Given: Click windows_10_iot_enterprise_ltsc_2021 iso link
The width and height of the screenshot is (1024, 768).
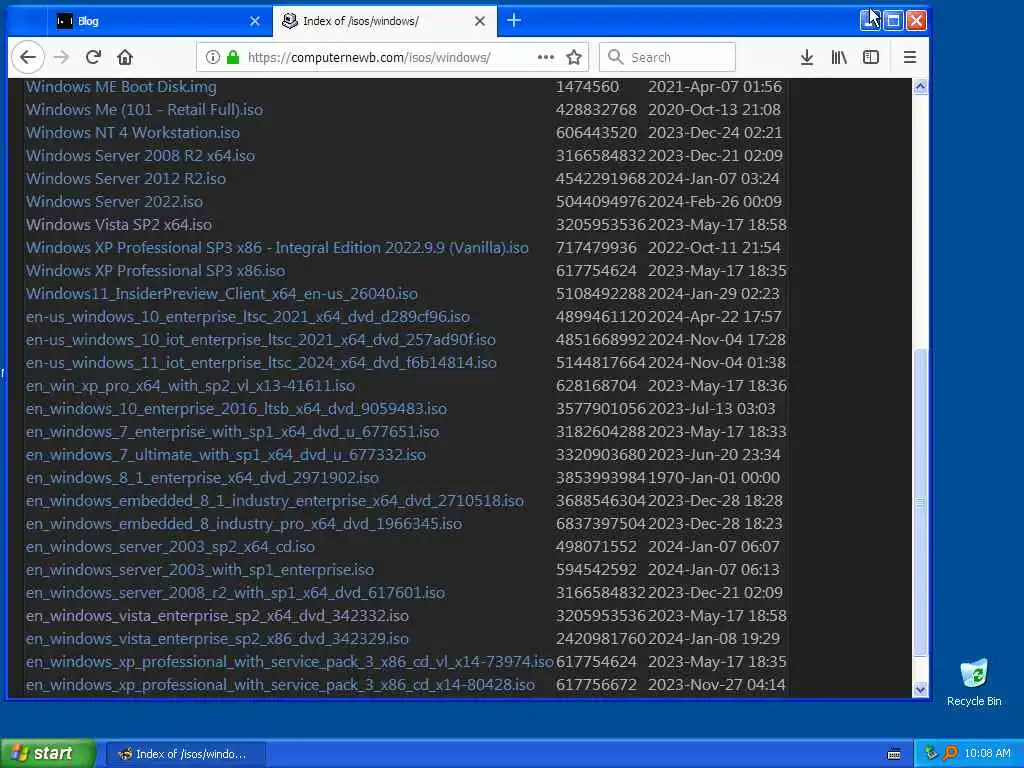Looking at the screenshot, I should pyautogui.click(x=261, y=340).
